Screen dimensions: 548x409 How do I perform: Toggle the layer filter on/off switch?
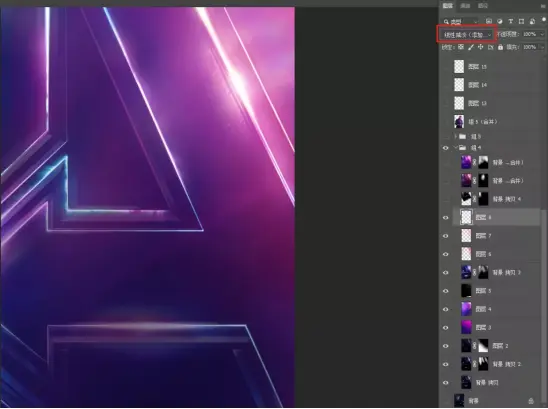544,21
